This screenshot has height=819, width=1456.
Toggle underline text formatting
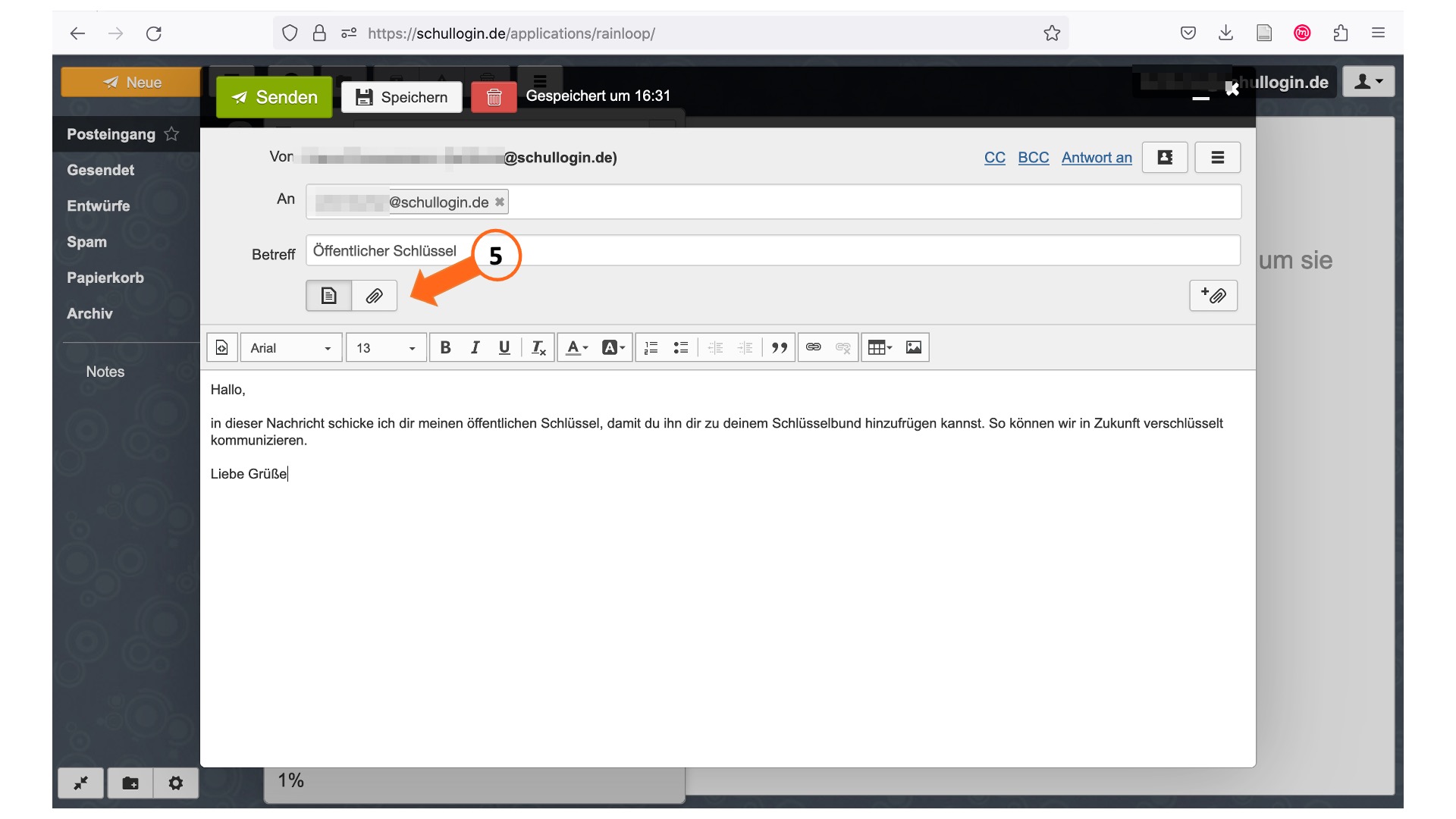click(x=504, y=347)
